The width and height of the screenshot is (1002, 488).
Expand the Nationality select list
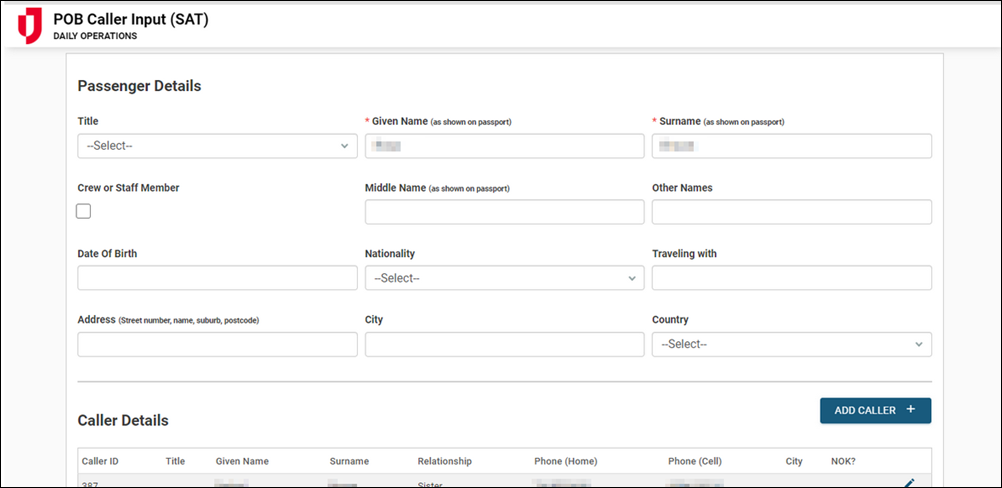(504, 278)
